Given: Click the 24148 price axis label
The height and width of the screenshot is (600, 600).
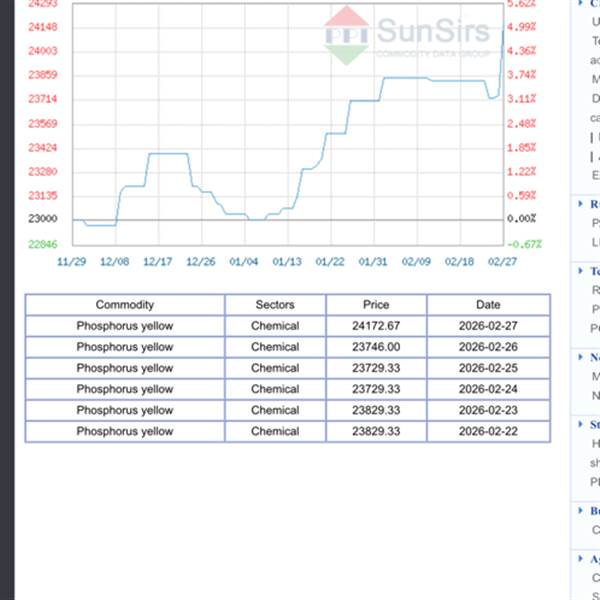Looking at the screenshot, I should [x=43, y=27].
